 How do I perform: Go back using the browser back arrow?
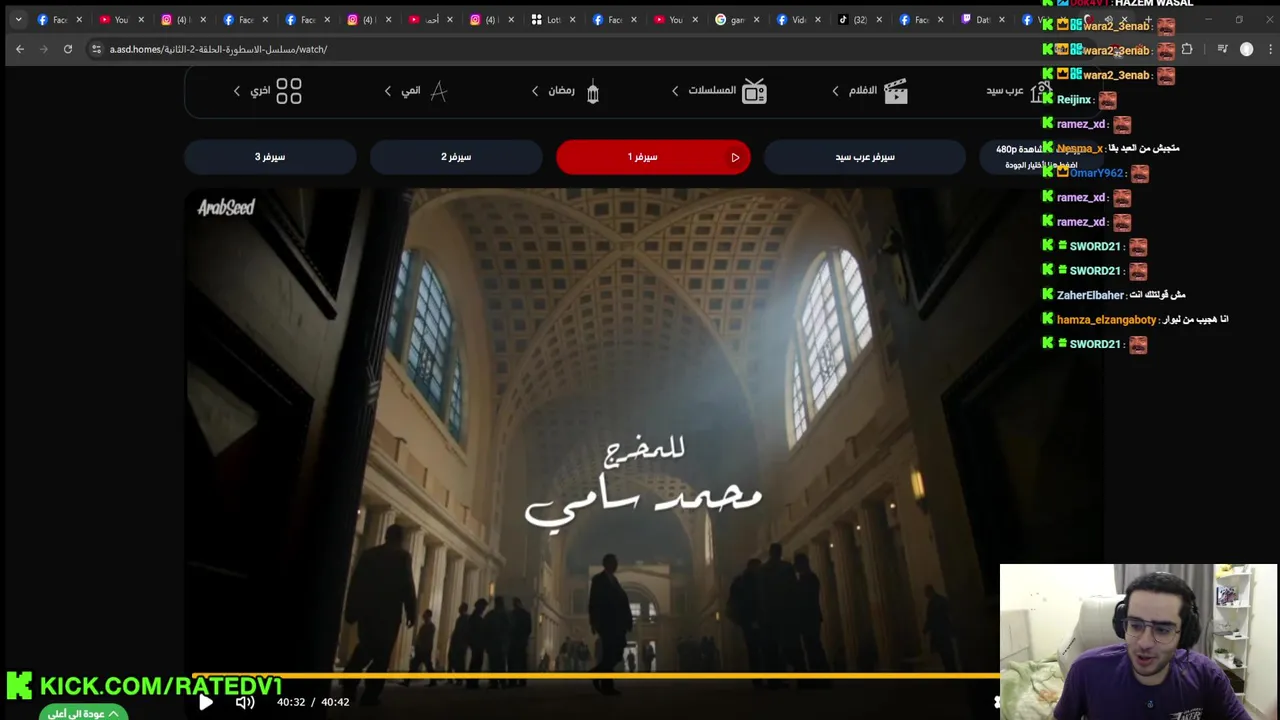(x=20, y=49)
